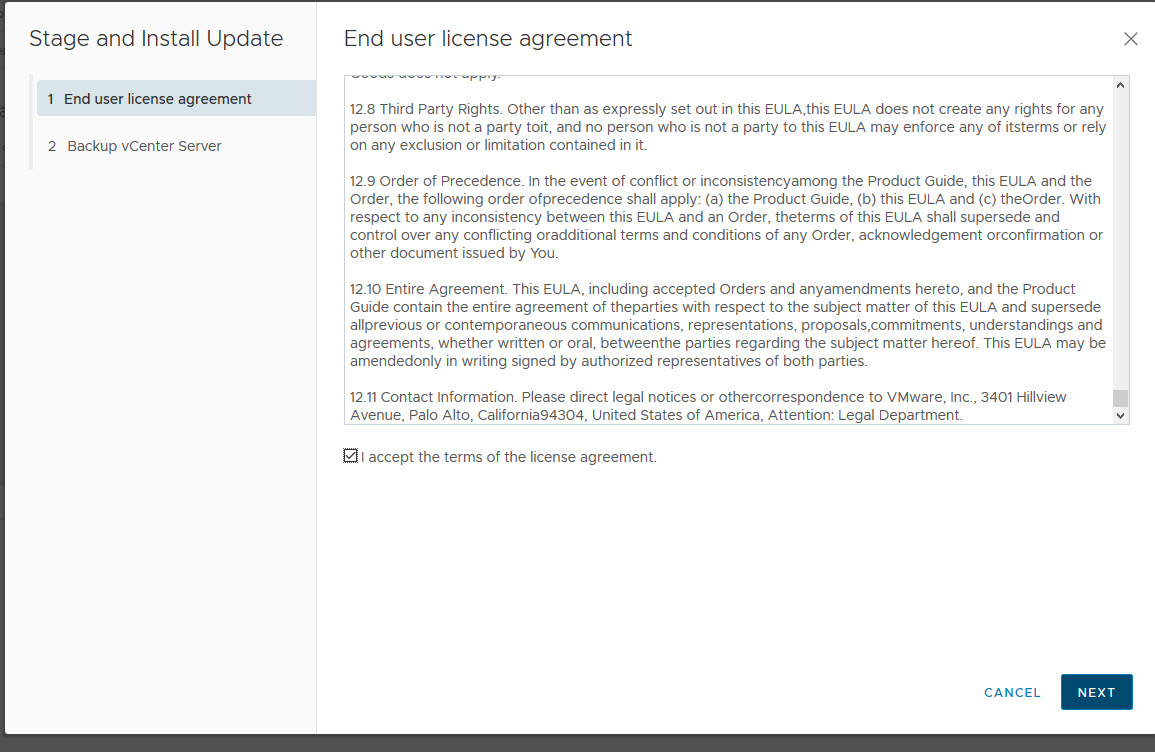Click the EULA scrollbar down arrow
Screen dimensions: 1155x752
pyautogui.click(x=1120, y=415)
